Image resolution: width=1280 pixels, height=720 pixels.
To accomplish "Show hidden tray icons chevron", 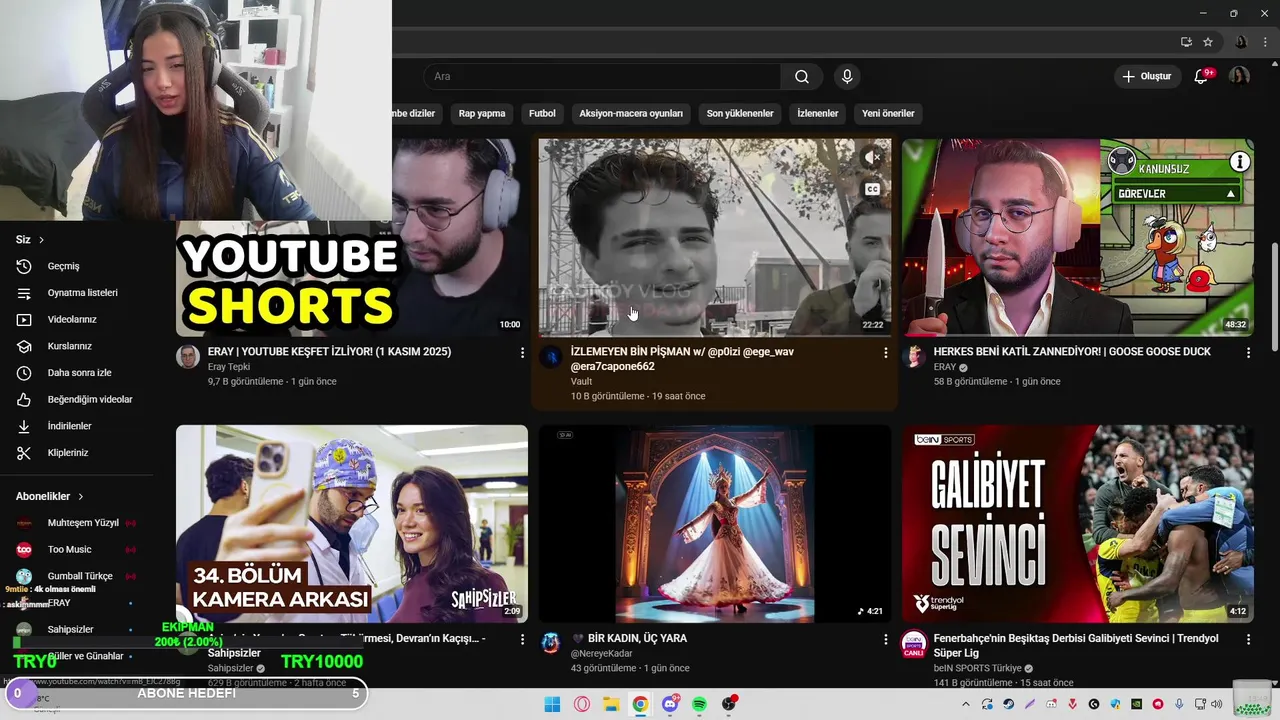I will [966, 704].
